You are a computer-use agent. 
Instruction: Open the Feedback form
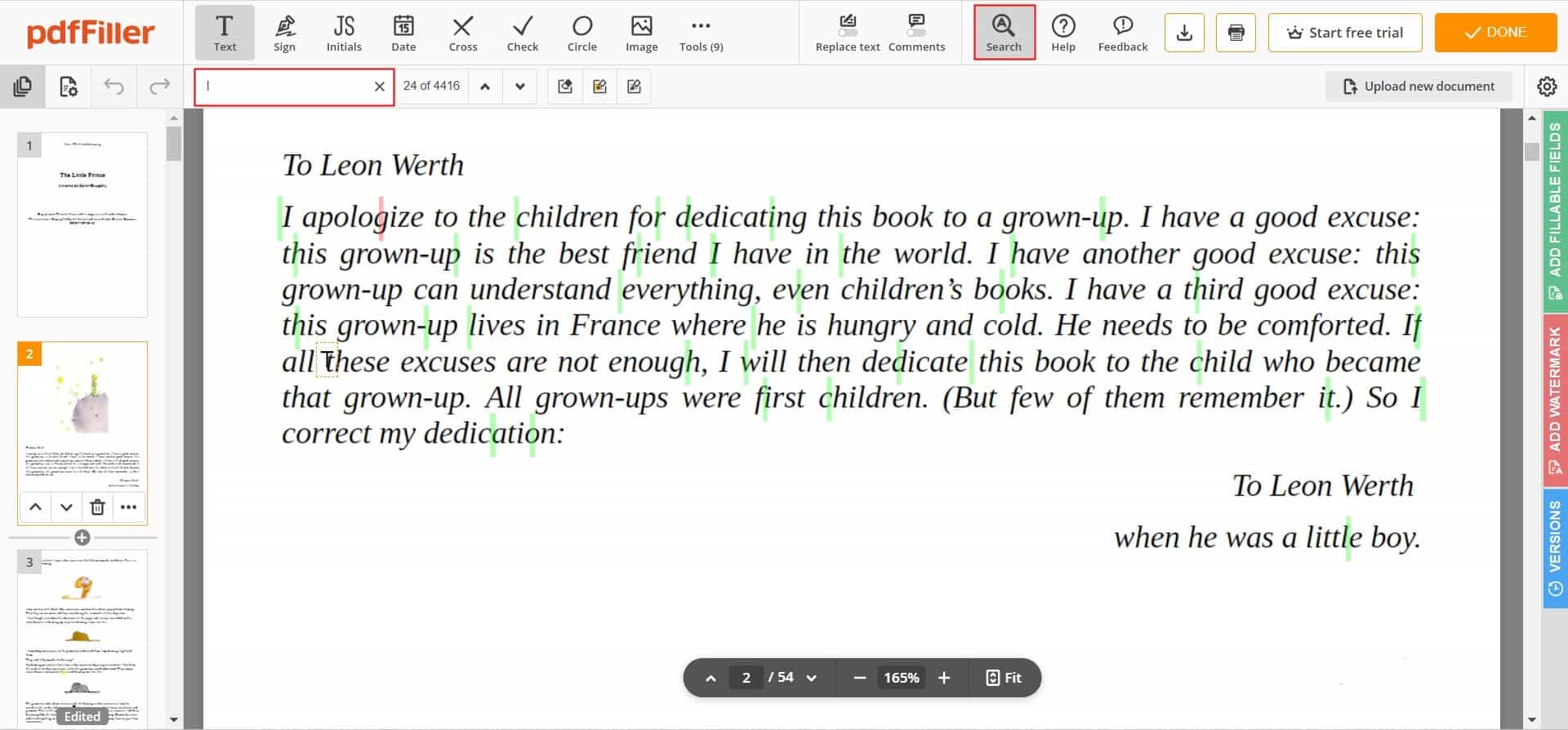(1123, 33)
